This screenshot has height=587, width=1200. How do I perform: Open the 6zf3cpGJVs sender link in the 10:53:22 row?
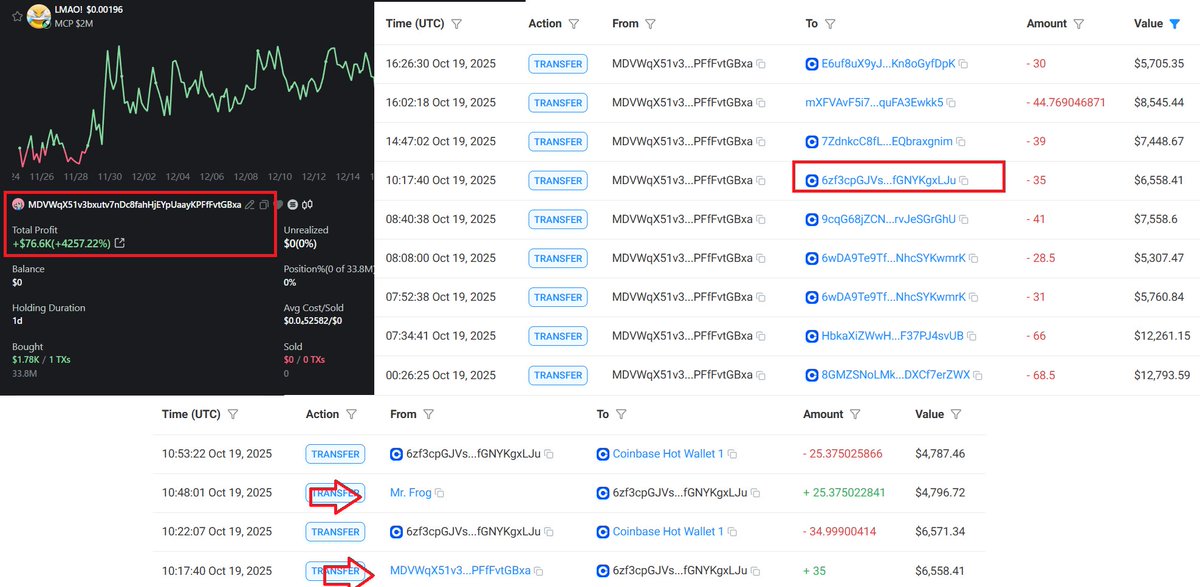pyautogui.click(x=474, y=454)
